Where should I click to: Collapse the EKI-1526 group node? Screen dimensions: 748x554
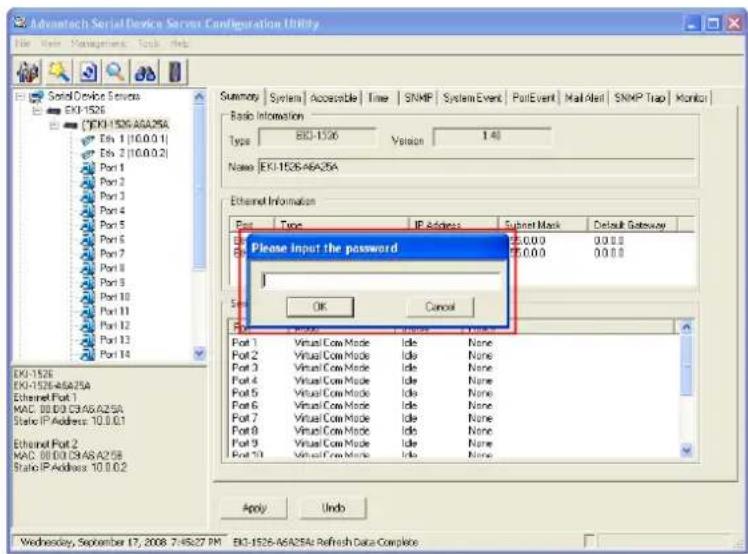37,111
